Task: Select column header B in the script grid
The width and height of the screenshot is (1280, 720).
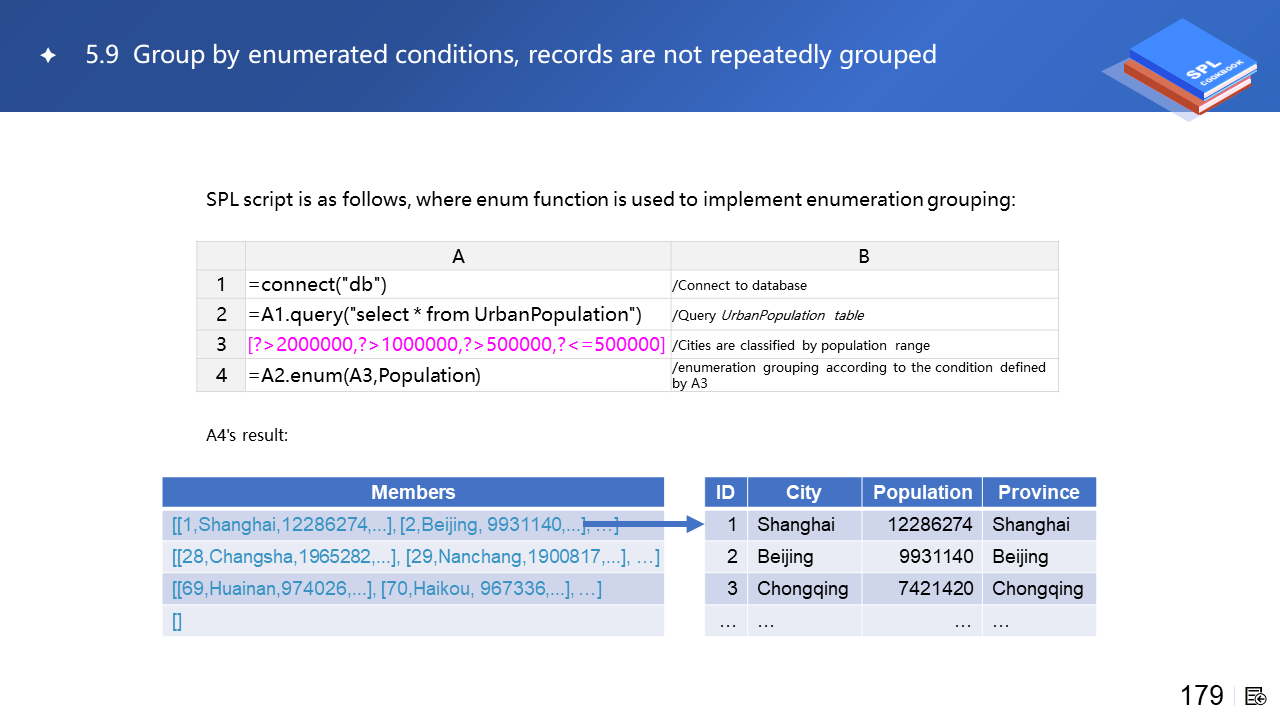Action: (864, 256)
